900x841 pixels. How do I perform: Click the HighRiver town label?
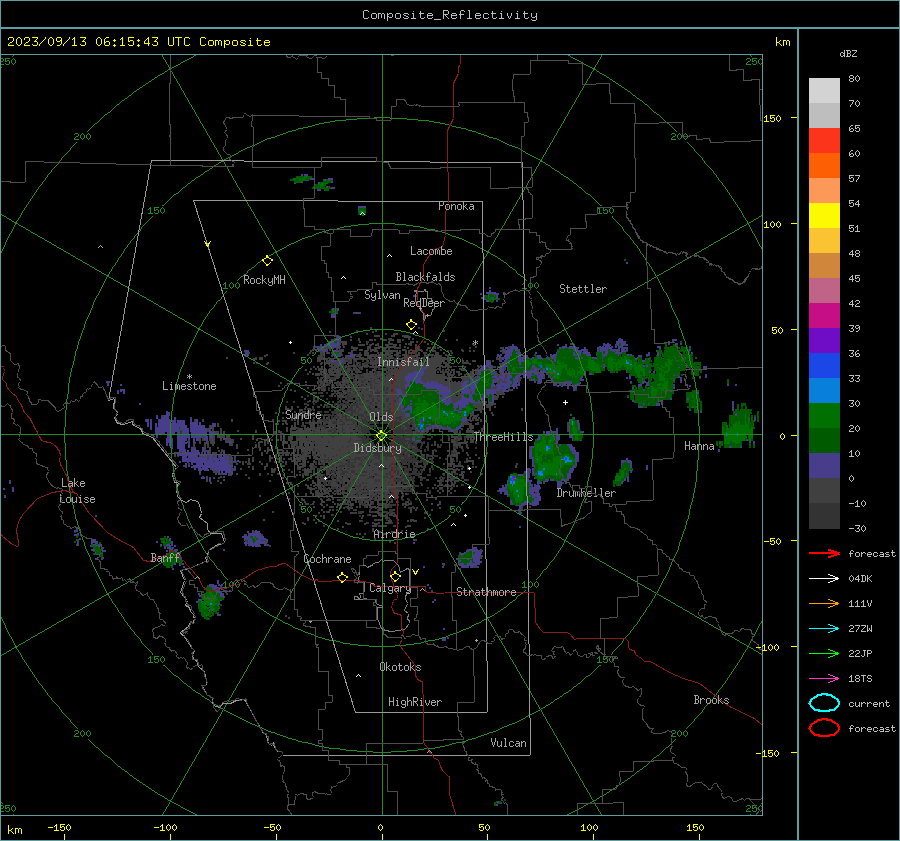[415, 702]
